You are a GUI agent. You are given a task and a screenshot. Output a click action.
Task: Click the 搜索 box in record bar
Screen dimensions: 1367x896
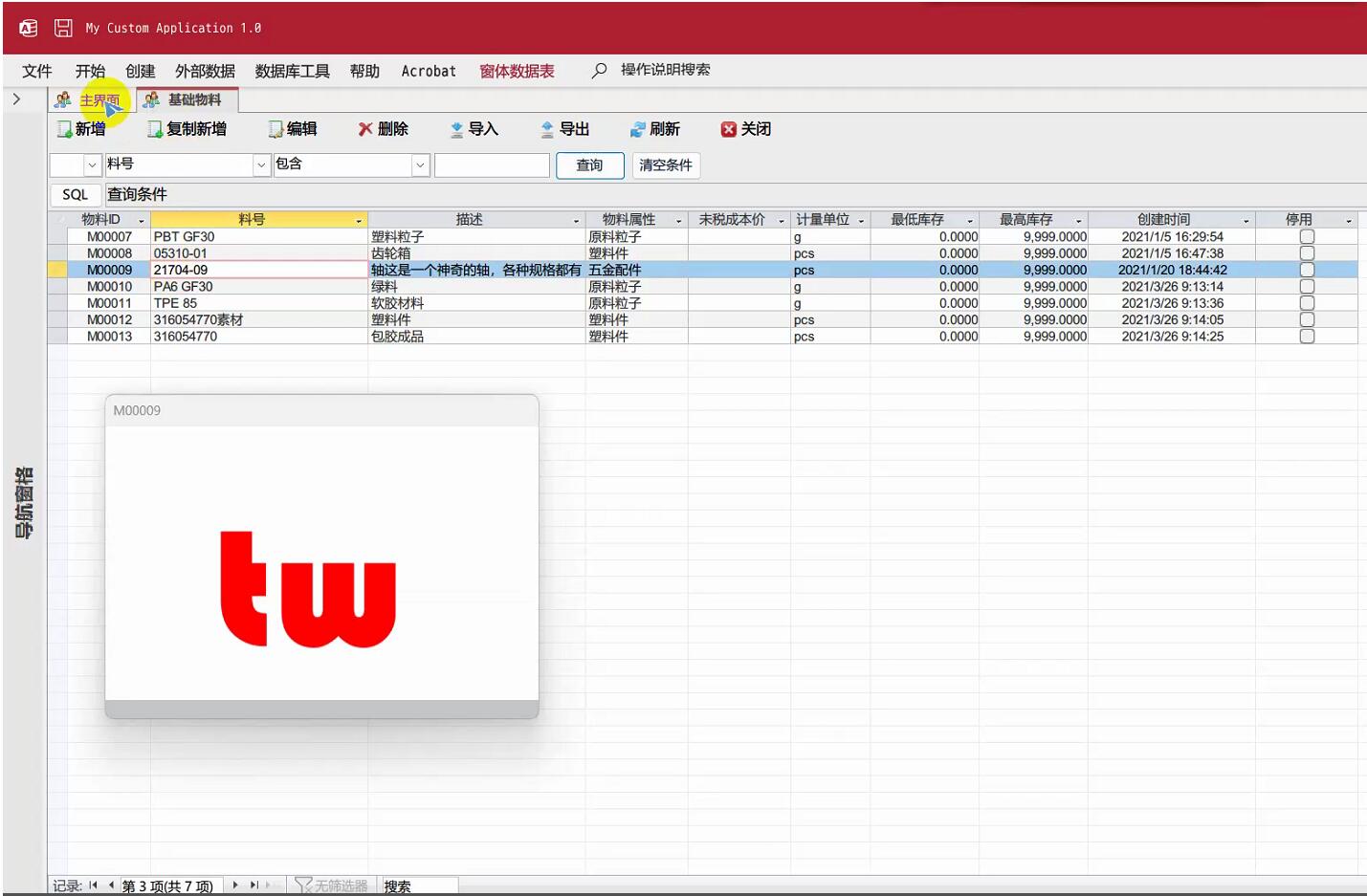[x=419, y=886]
